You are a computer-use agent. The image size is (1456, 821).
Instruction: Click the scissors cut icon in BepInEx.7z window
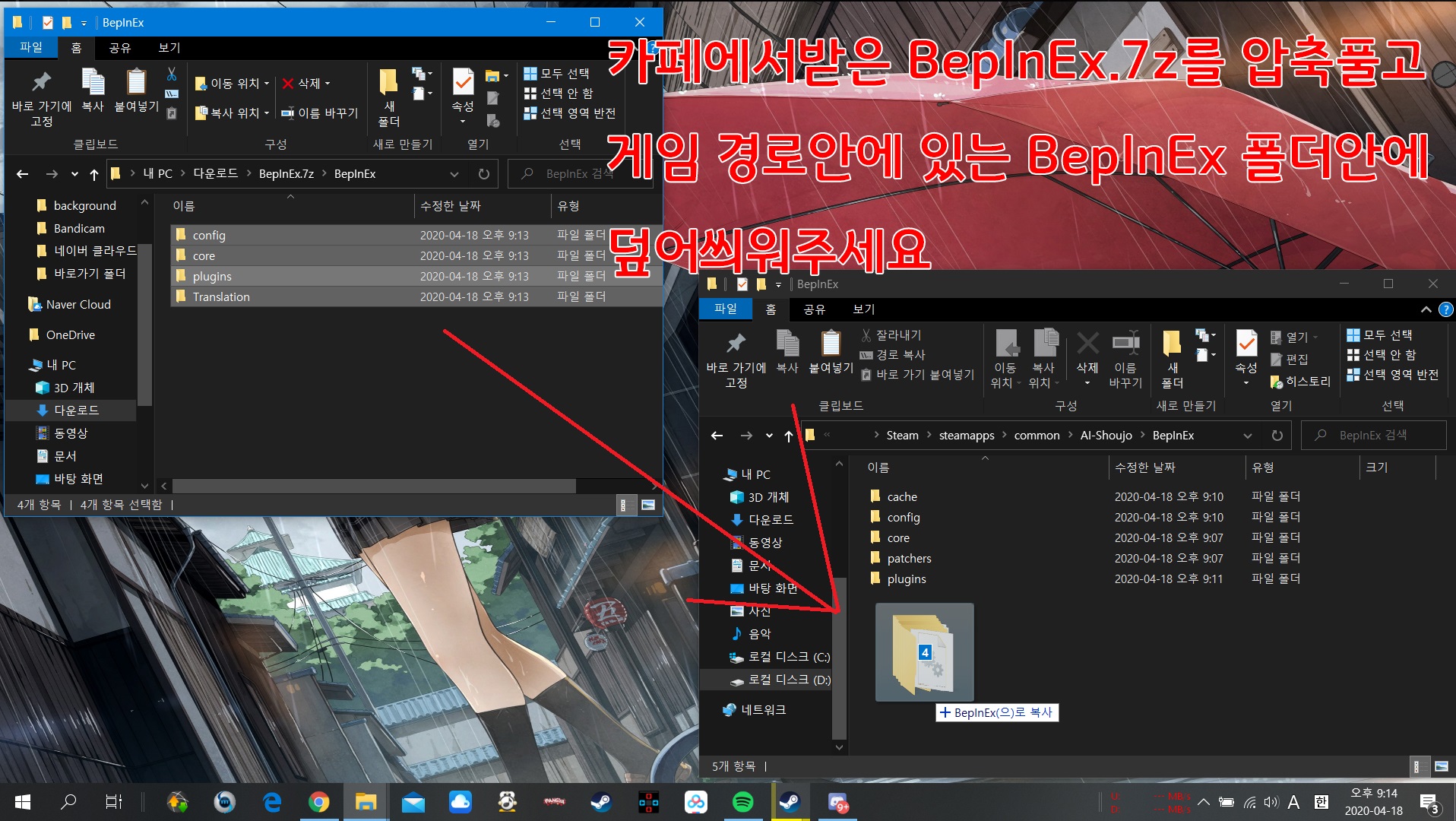tap(172, 74)
